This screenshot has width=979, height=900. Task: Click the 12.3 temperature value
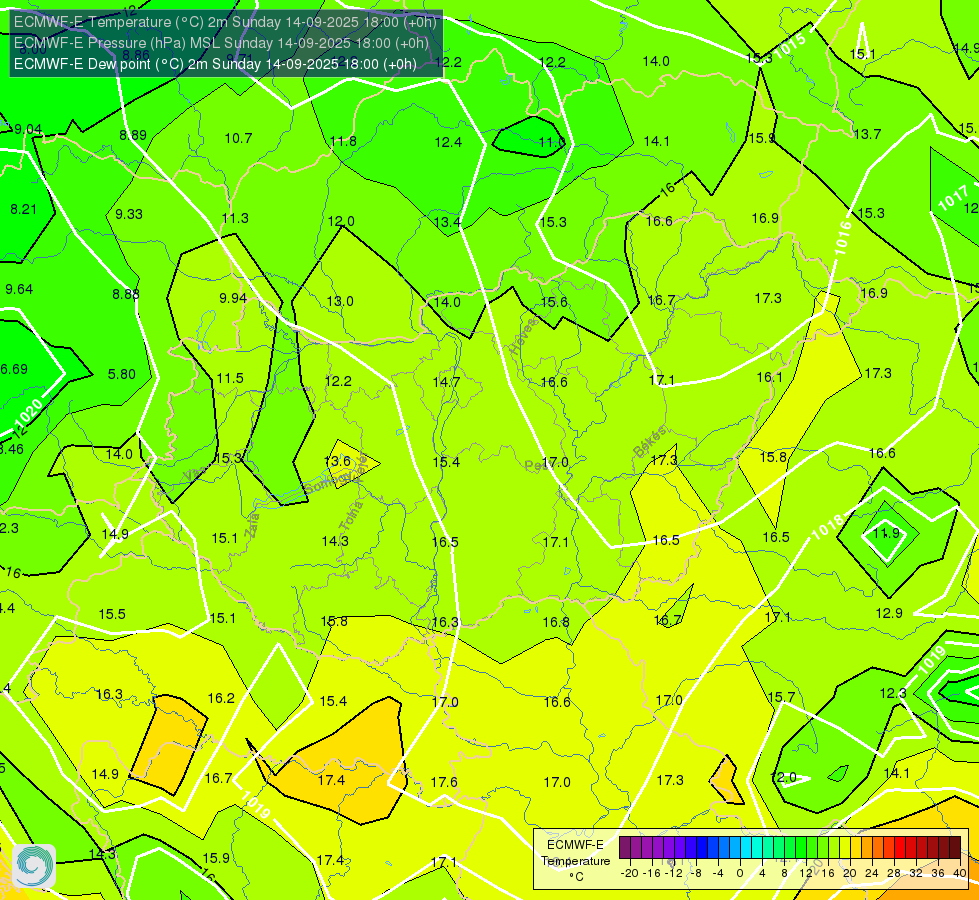pyautogui.click(x=893, y=693)
